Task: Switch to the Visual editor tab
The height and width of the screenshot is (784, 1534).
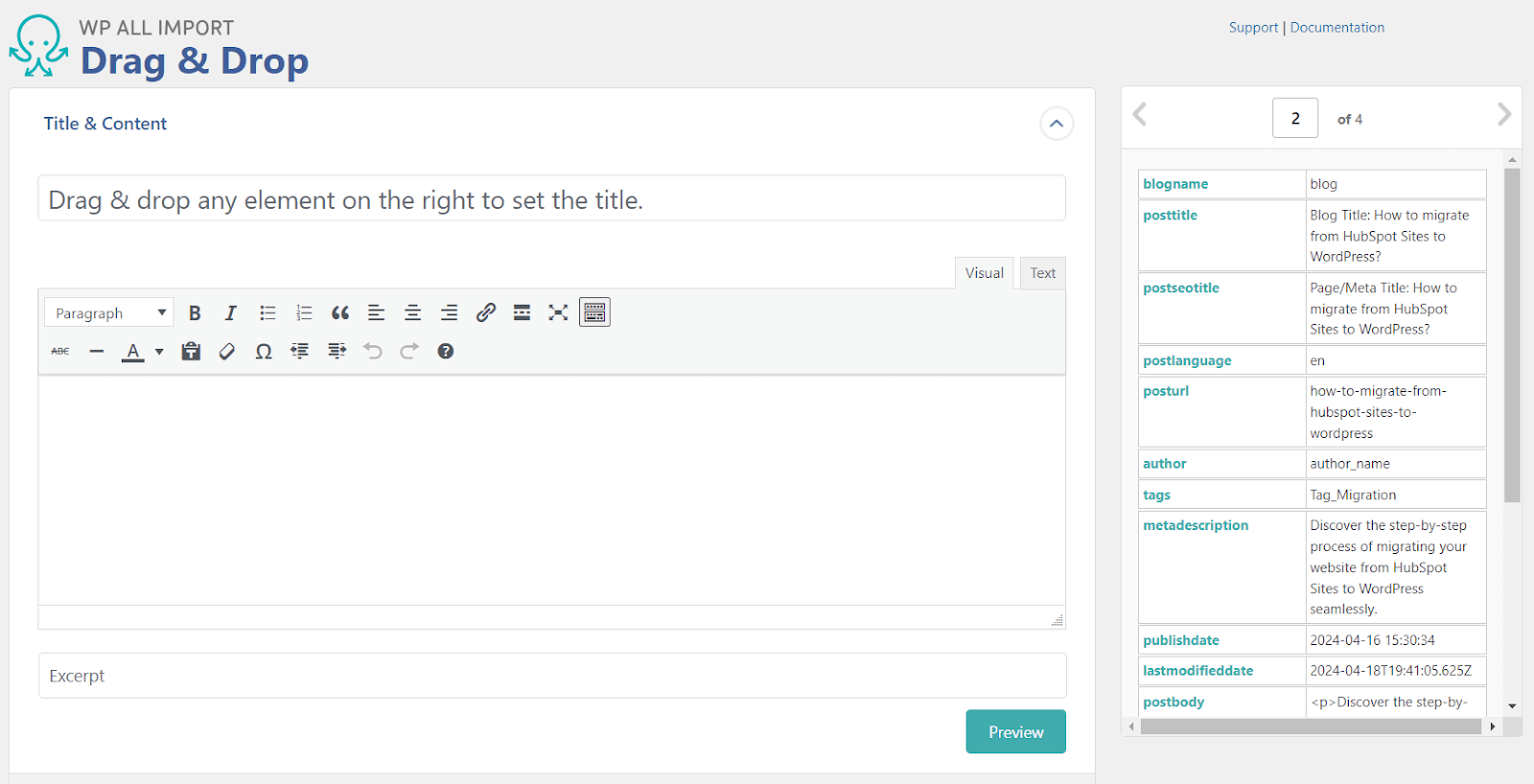Action: coord(984,273)
